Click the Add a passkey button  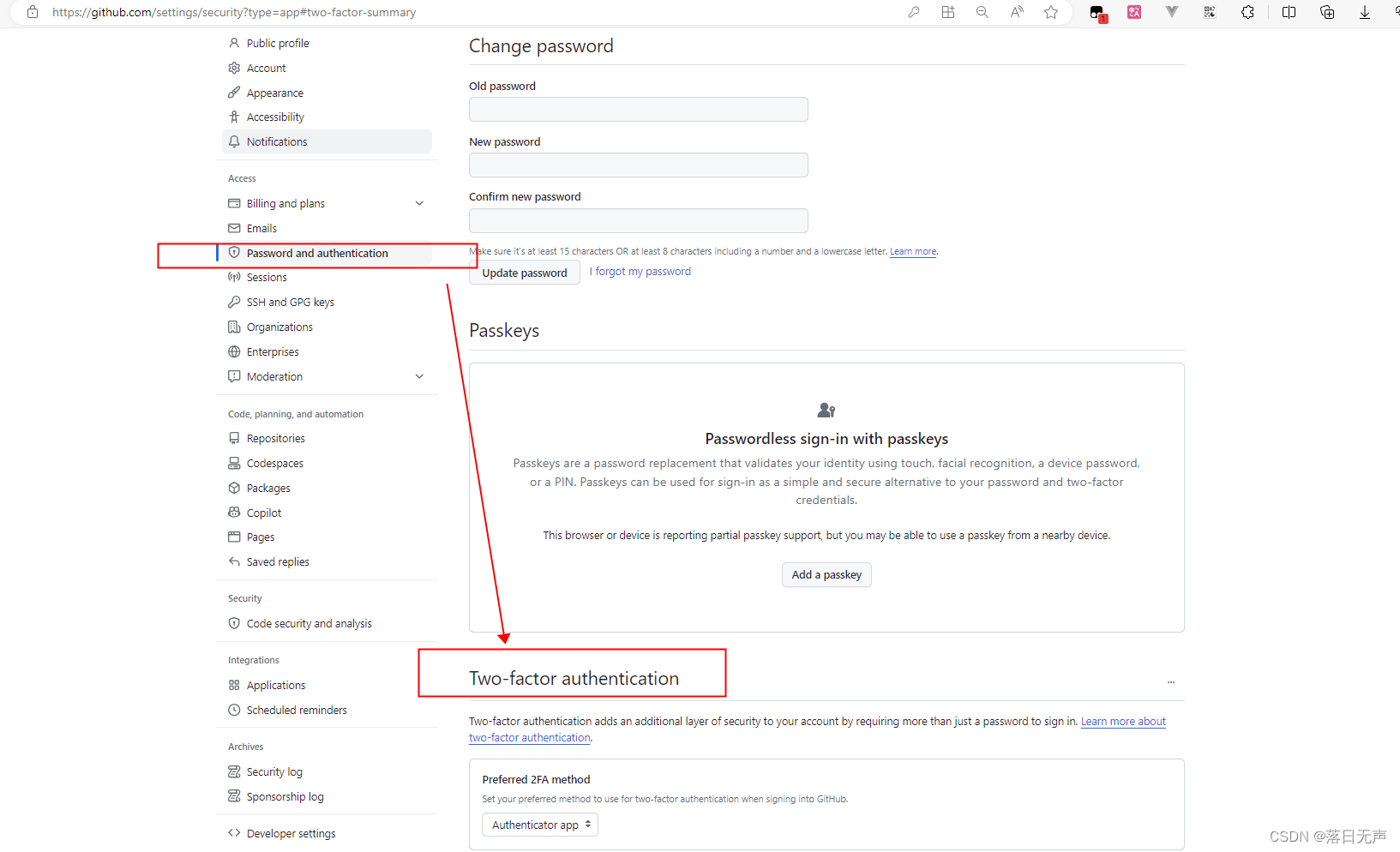tap(826, 574)
